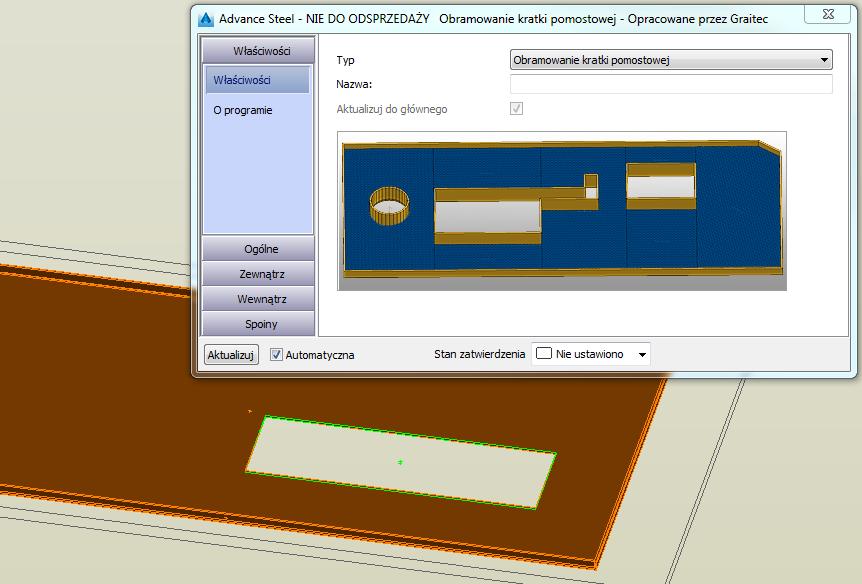Toggle the Automatyczna checkbox

[276, 355]
